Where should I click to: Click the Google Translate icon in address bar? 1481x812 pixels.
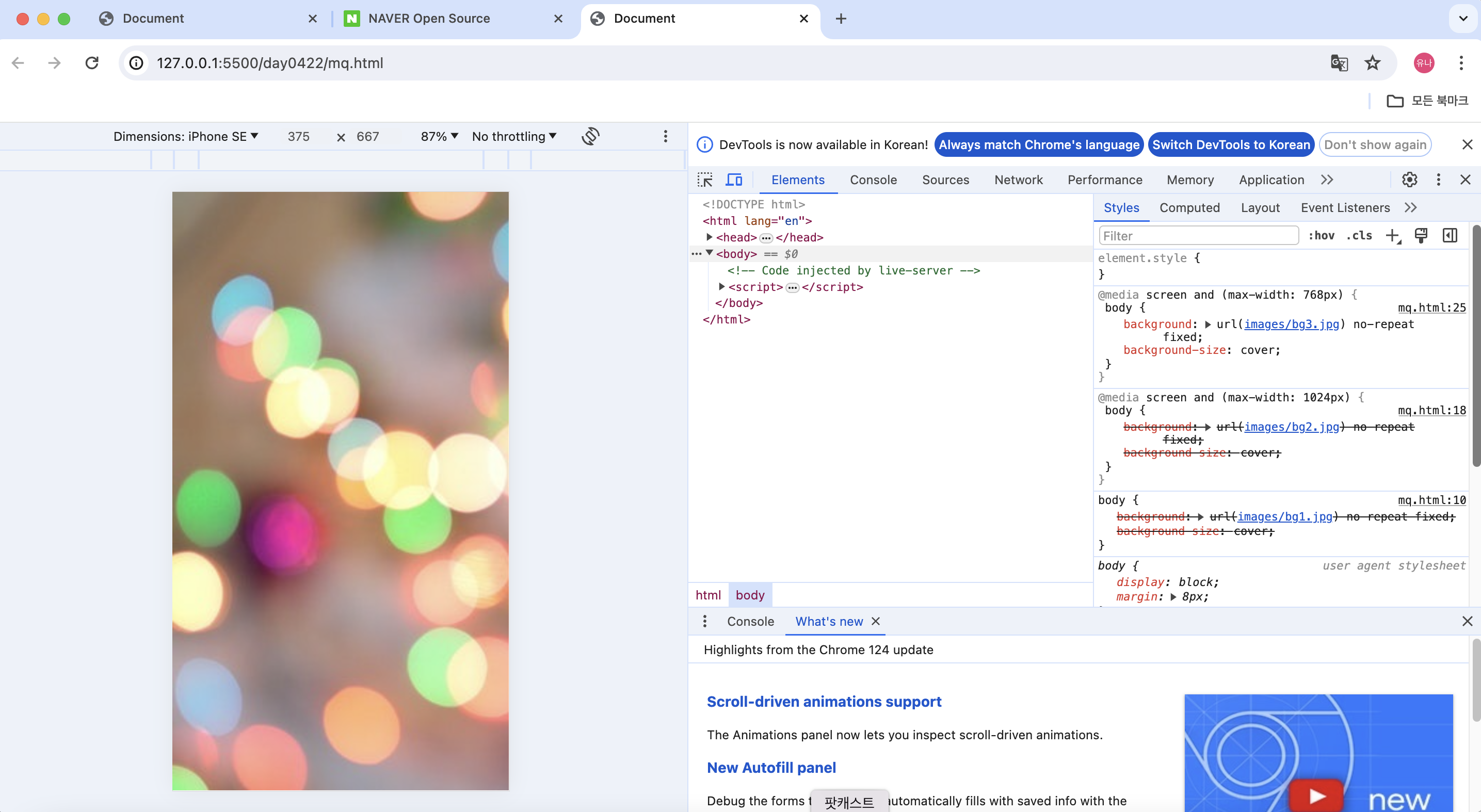click(1339, 62)
